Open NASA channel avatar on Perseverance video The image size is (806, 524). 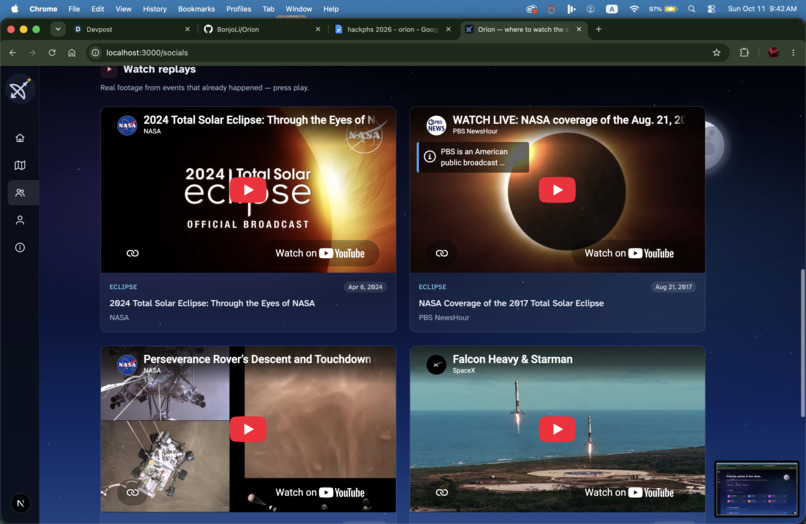pos(127,364)
